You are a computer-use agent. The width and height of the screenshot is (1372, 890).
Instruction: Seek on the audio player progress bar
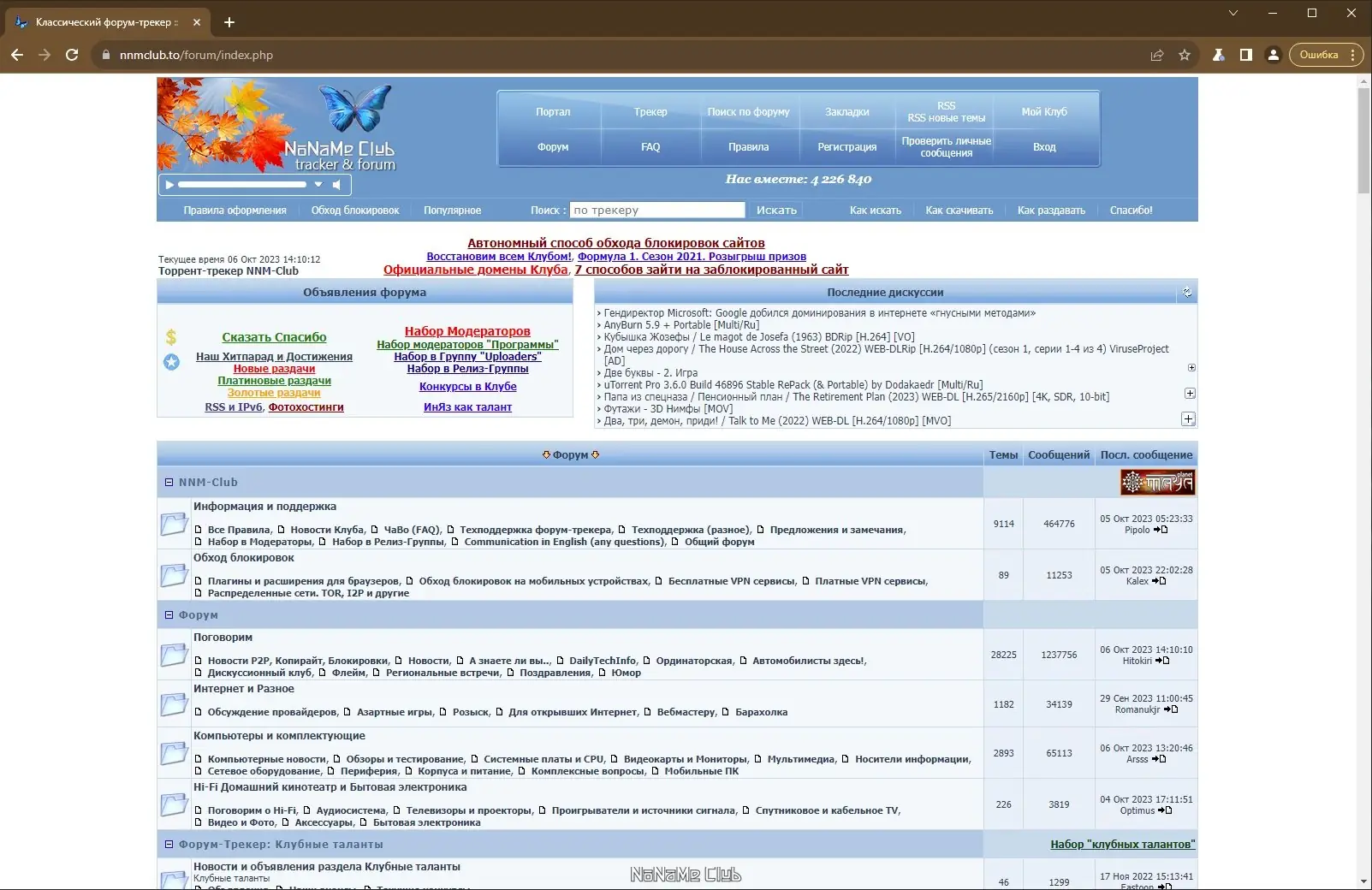(242, 185)
